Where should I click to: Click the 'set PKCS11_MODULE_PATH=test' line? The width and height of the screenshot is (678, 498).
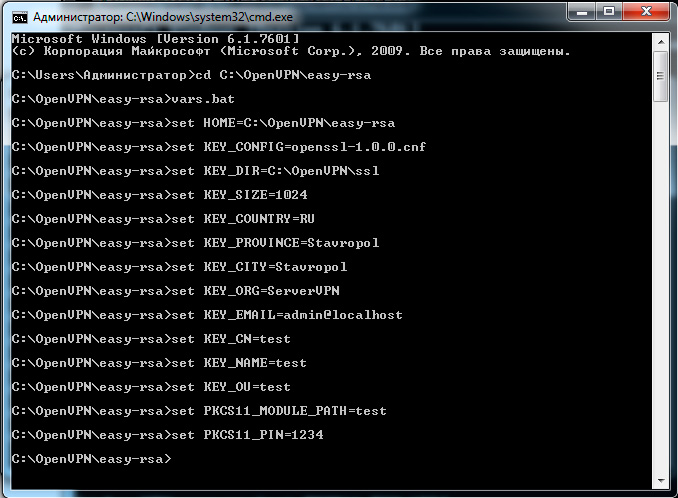click(x=199, y=411)
